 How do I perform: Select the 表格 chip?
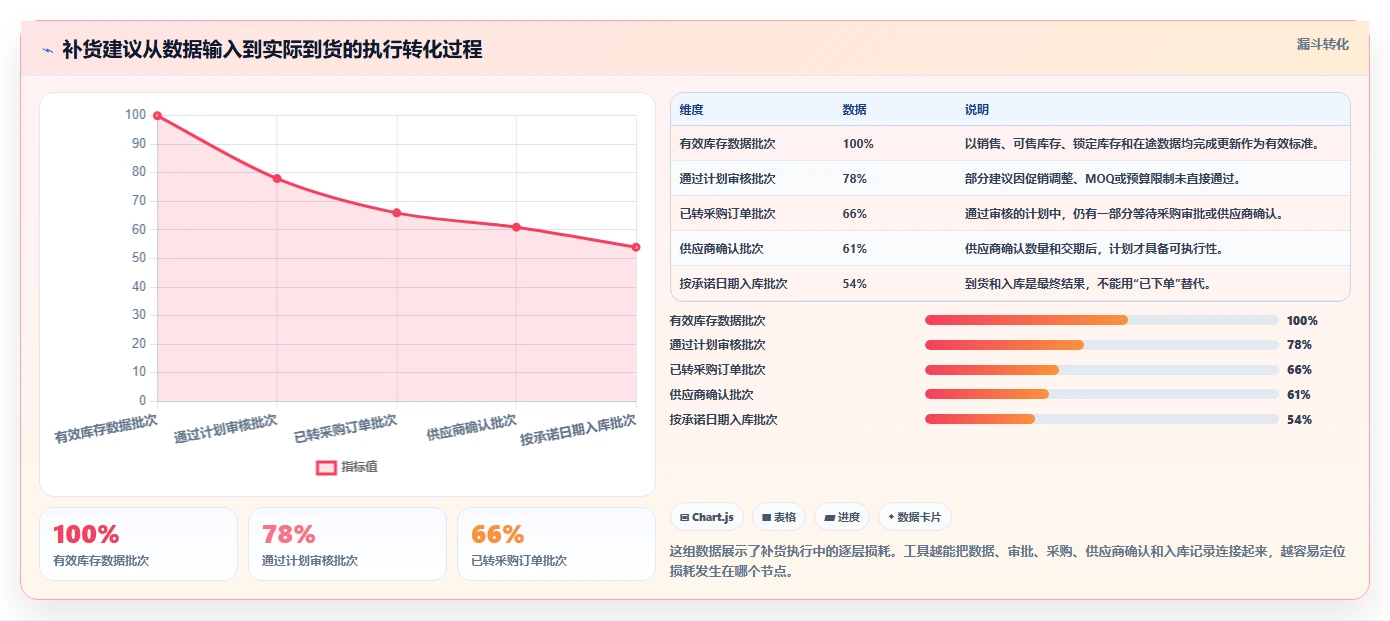[779, 517]
